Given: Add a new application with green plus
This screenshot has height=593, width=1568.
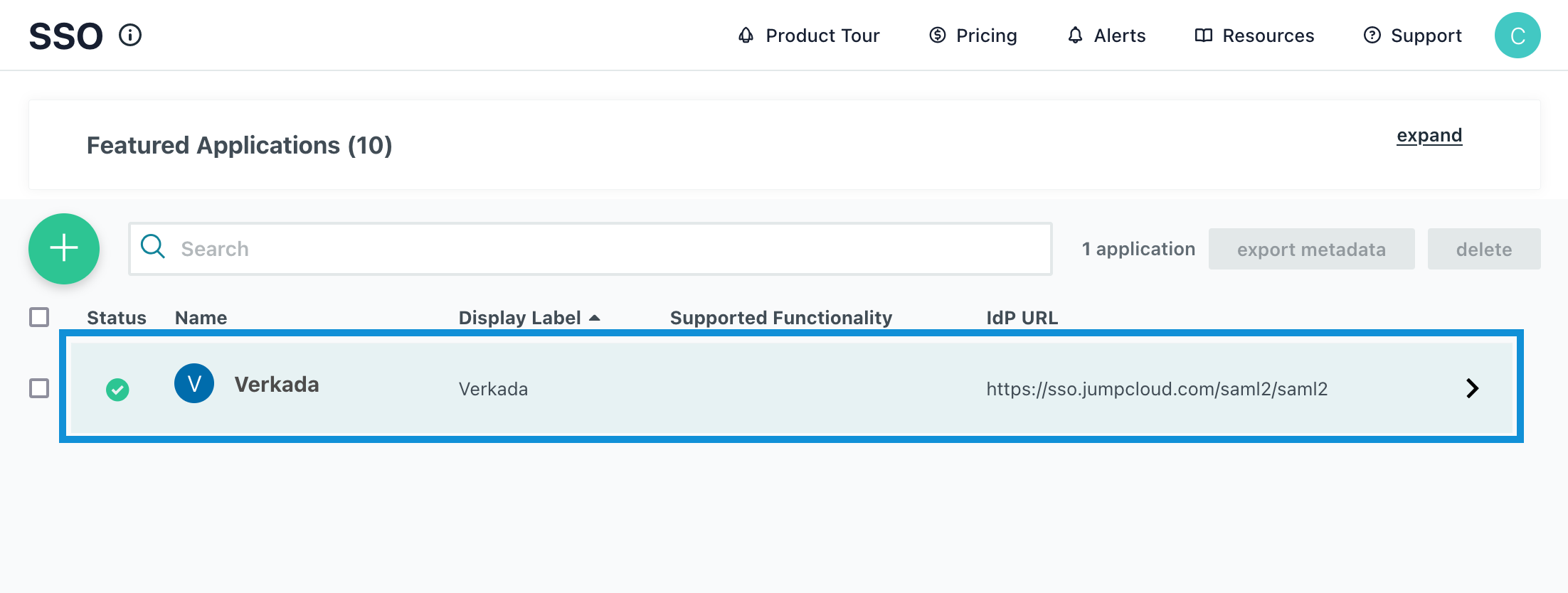Looking at the screenshot, I should pos(64,249).
